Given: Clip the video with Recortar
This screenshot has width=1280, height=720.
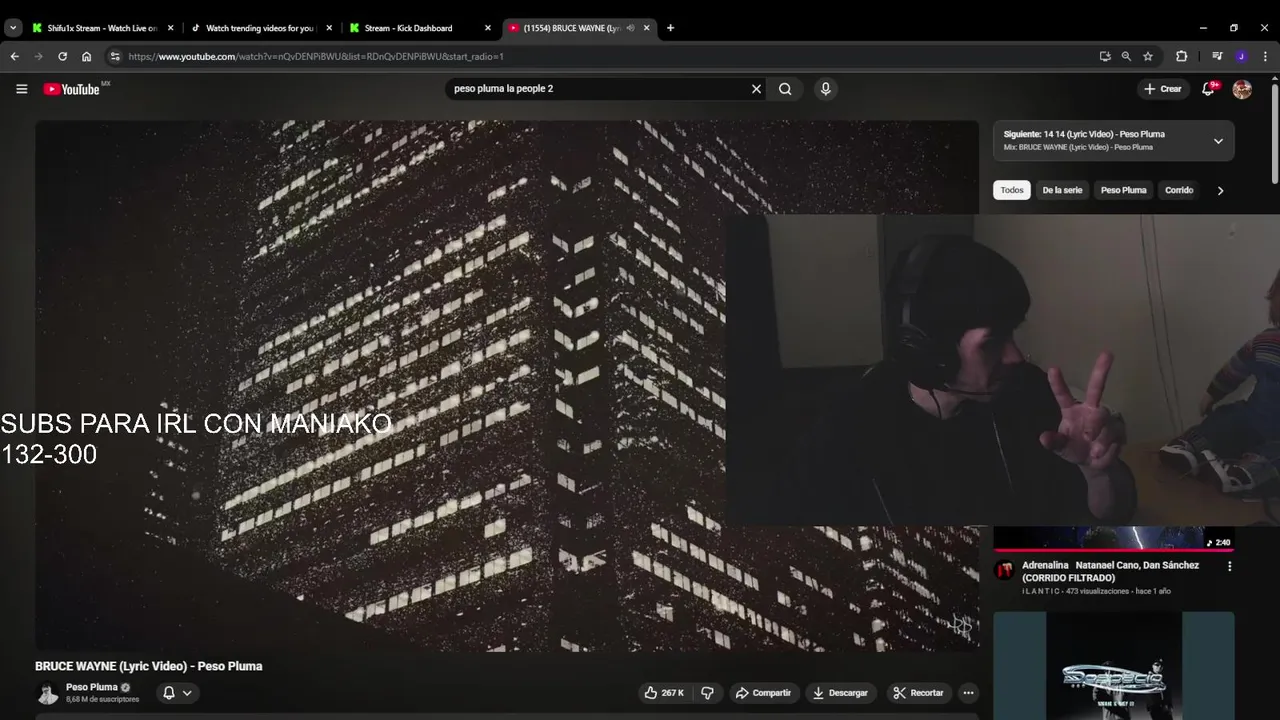Looking at the screenshot, I should click(x=918, y=693).
